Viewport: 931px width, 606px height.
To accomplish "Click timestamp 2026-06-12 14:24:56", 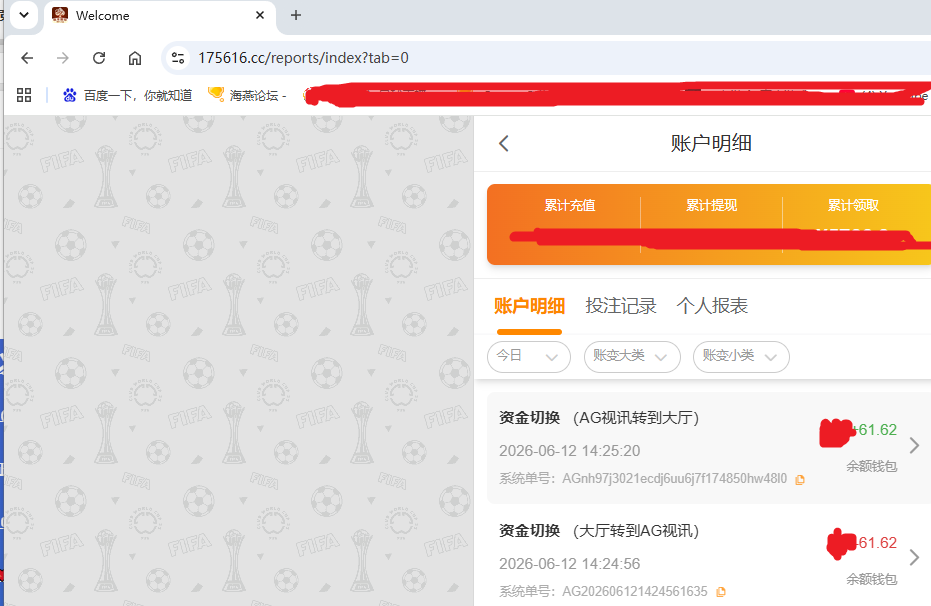I will pyautogui.click(x=569, y=564).
